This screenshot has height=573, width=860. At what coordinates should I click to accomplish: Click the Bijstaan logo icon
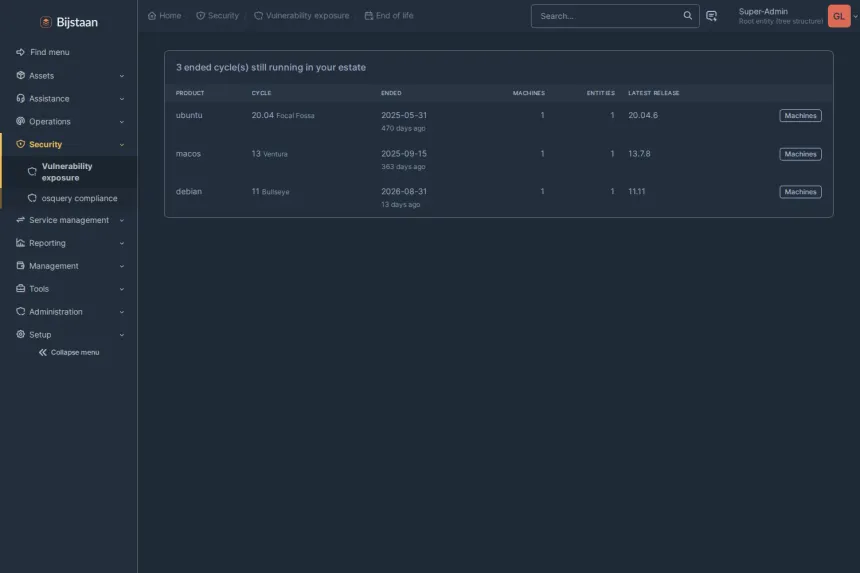[x=46, y=22]
